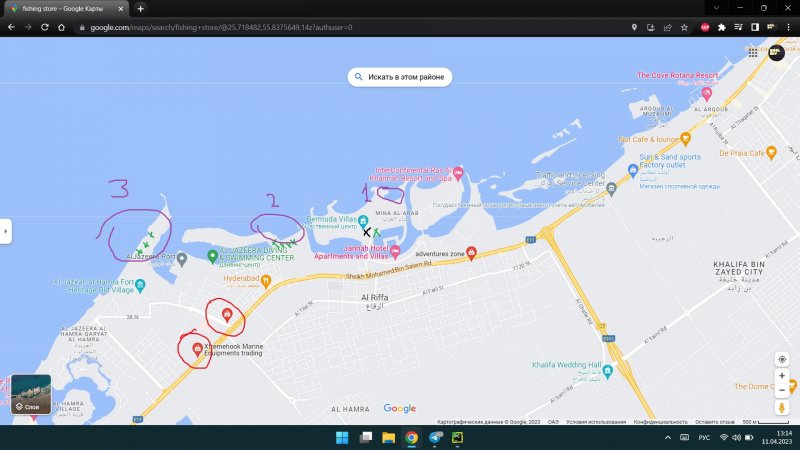Open the browser extensions puzzle icon
The height and width of the screenshot is (450, 800).
click(x=721, y=27)
